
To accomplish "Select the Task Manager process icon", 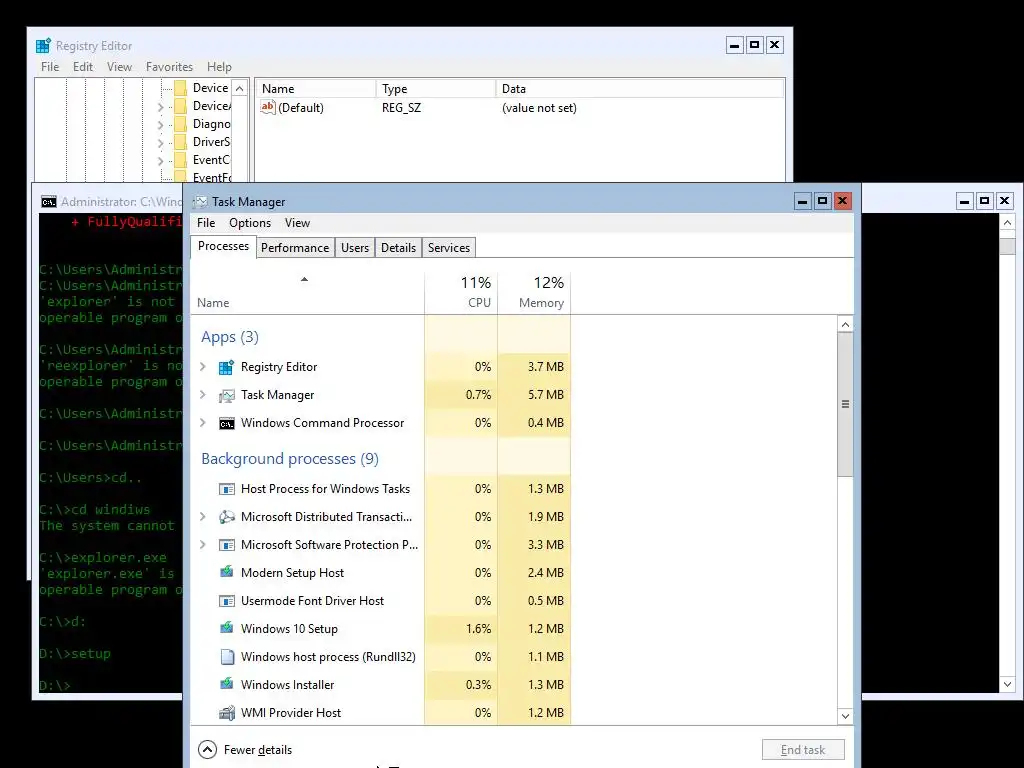I will click(x=226, y=395).
